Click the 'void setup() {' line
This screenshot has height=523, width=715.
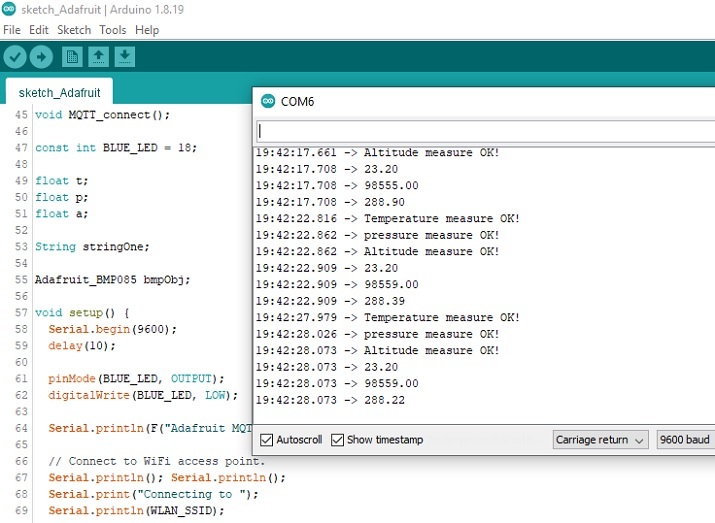82,313
